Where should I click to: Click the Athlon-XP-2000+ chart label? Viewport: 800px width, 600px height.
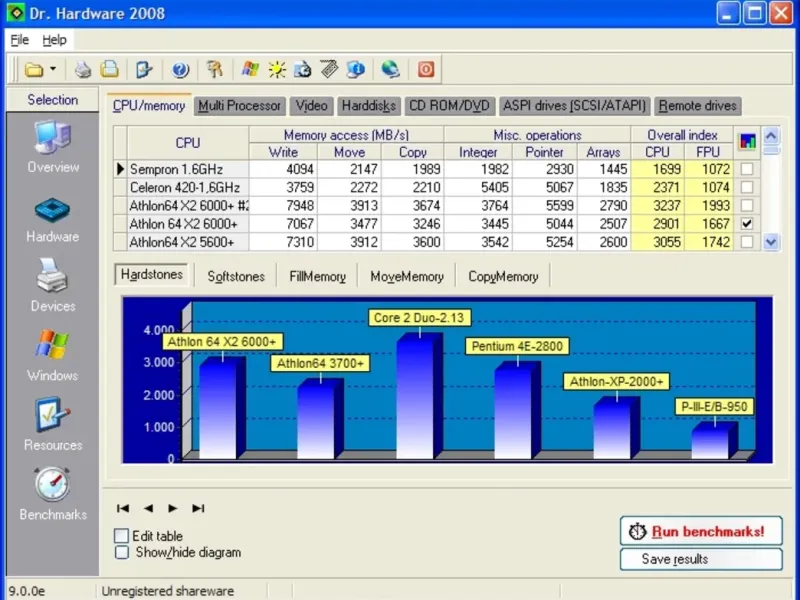pyautogui.click(x=616, y=382)
